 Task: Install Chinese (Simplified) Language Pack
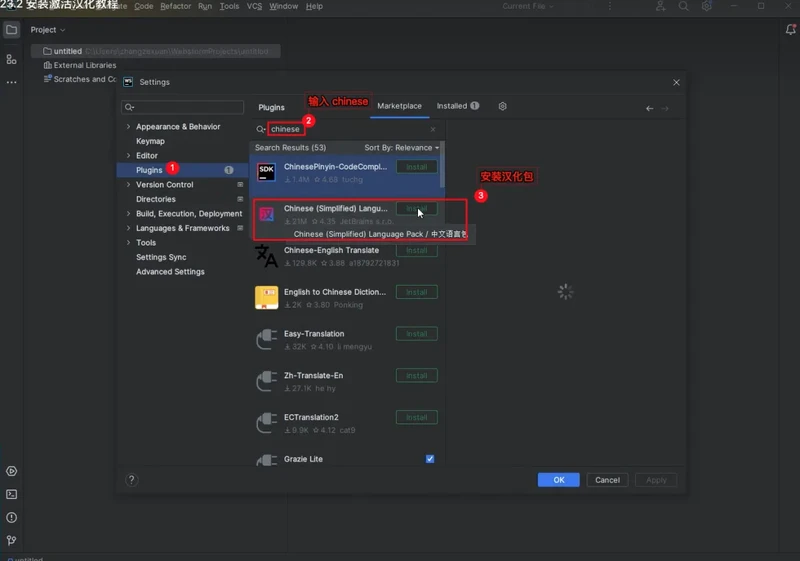point(416,209)
